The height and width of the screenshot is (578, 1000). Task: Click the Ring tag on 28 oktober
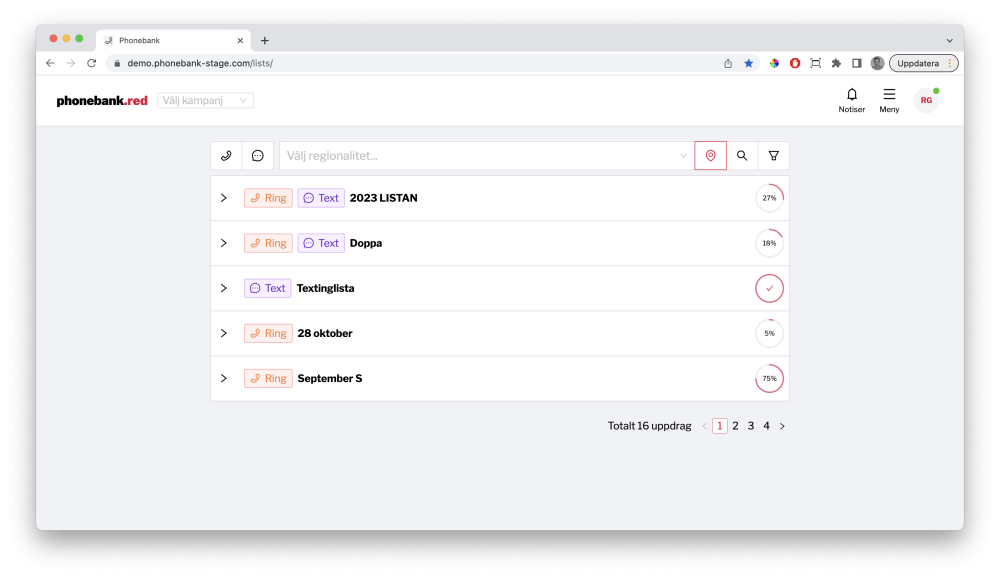coord(268,334)
